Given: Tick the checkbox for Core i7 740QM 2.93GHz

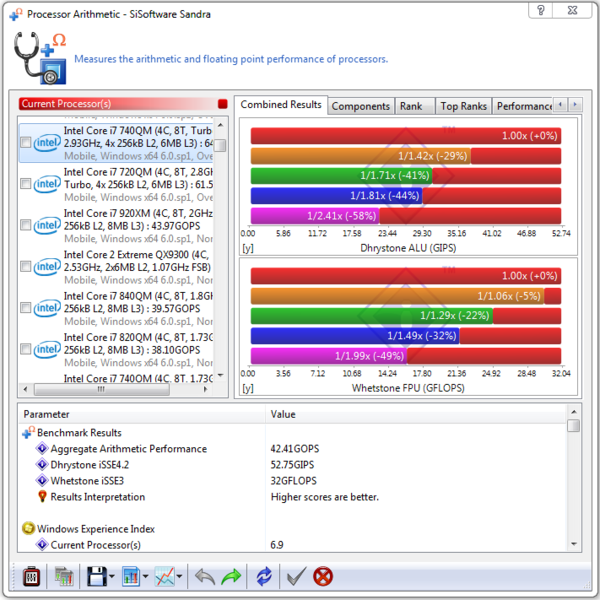Looking at the screenshot, I should point(26,143).
